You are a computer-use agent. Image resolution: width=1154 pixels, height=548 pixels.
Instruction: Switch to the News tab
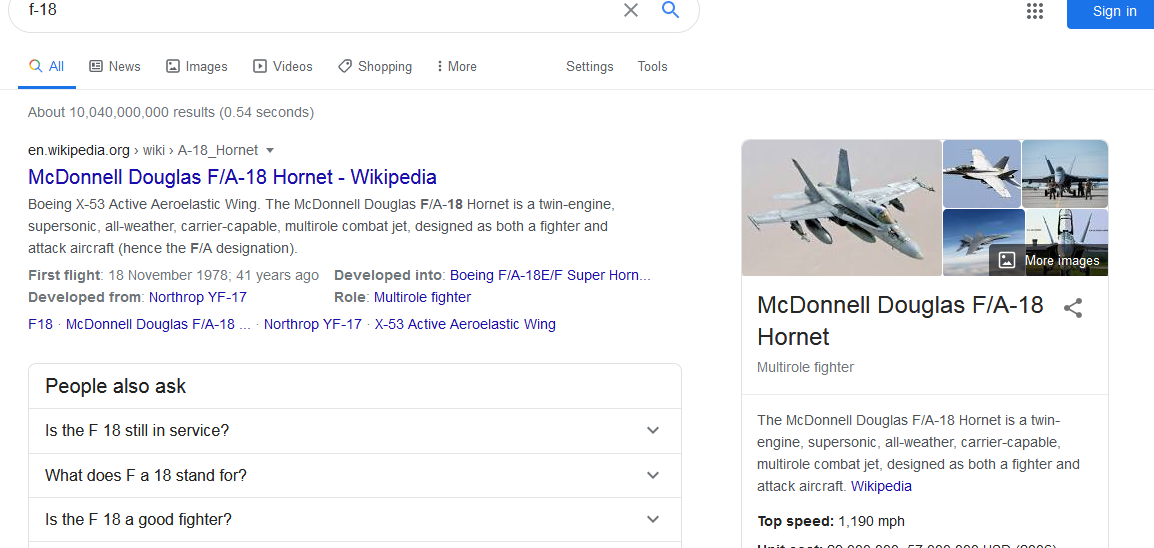click(x=115, y=66)
